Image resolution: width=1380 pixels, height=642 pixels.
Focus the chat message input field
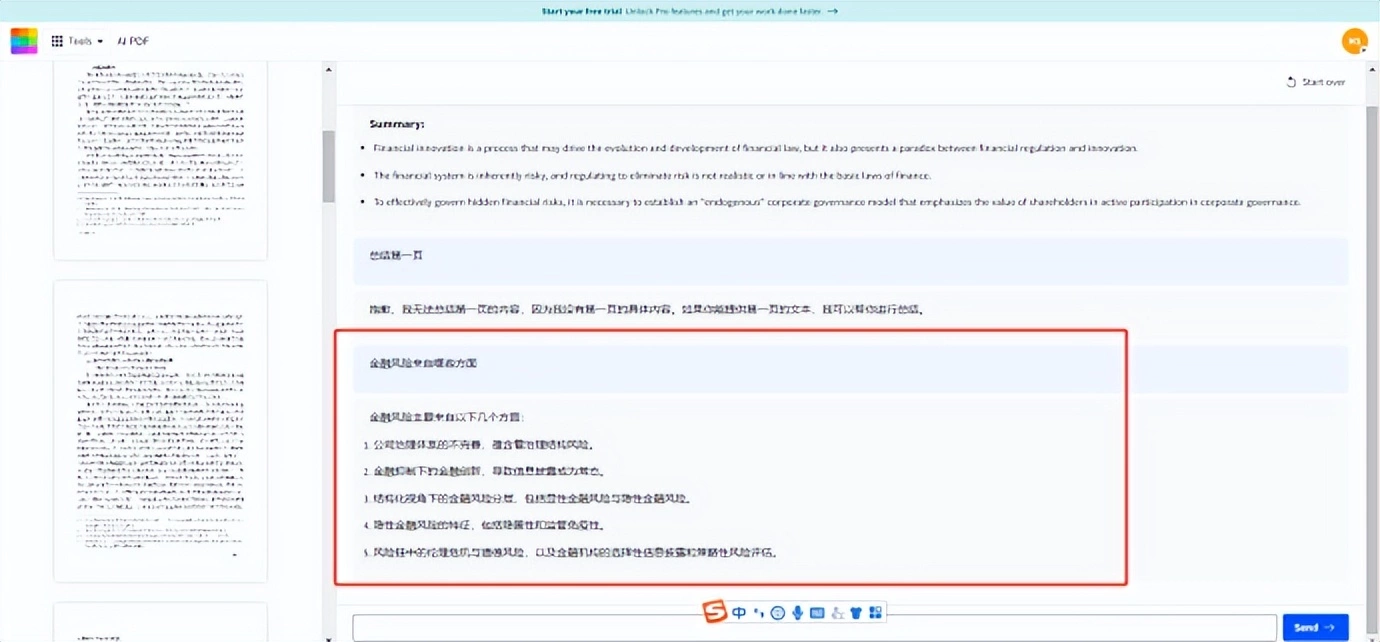(814, 627)
